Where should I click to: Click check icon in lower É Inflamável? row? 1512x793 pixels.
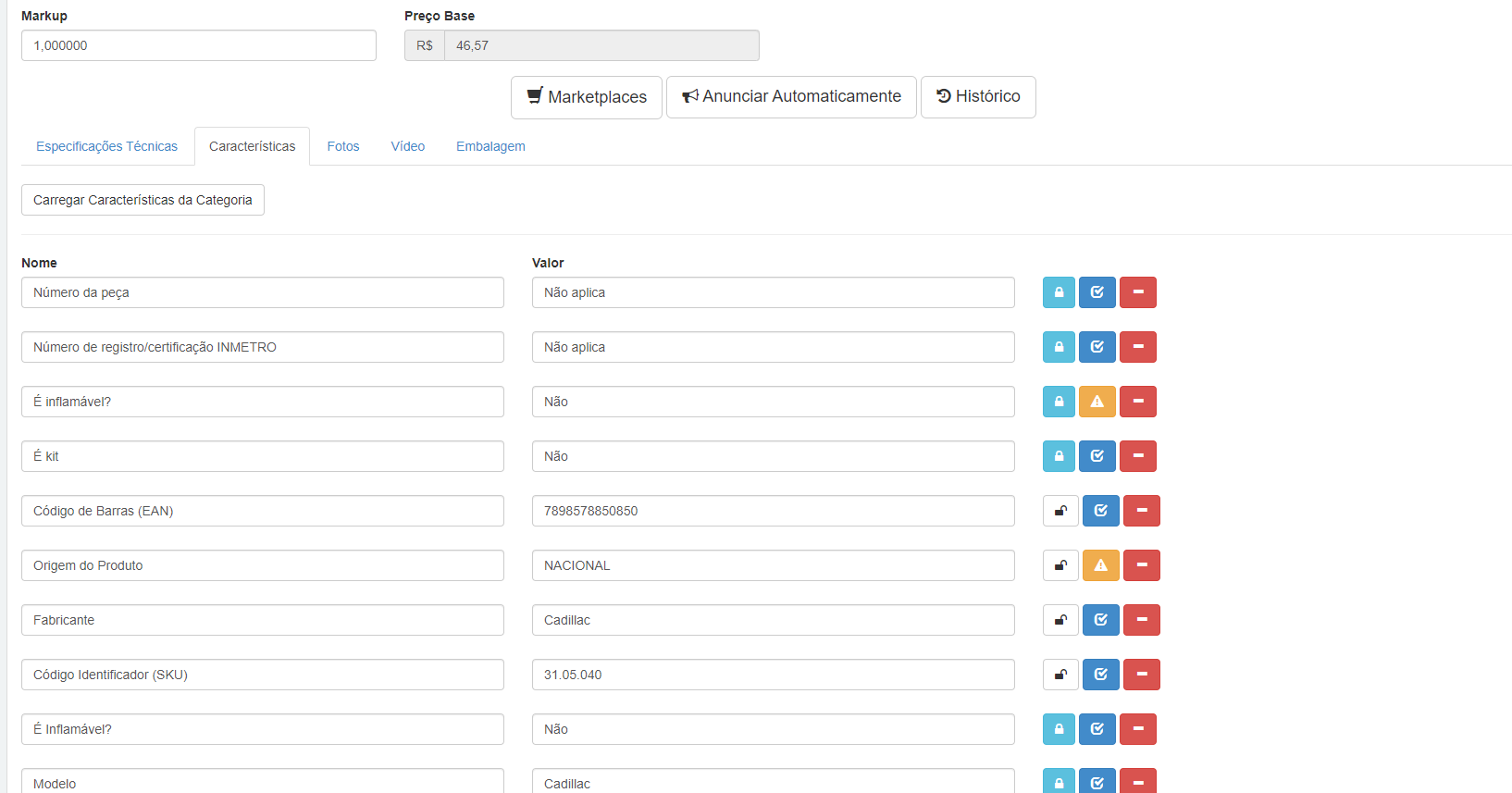[1097, 729]
